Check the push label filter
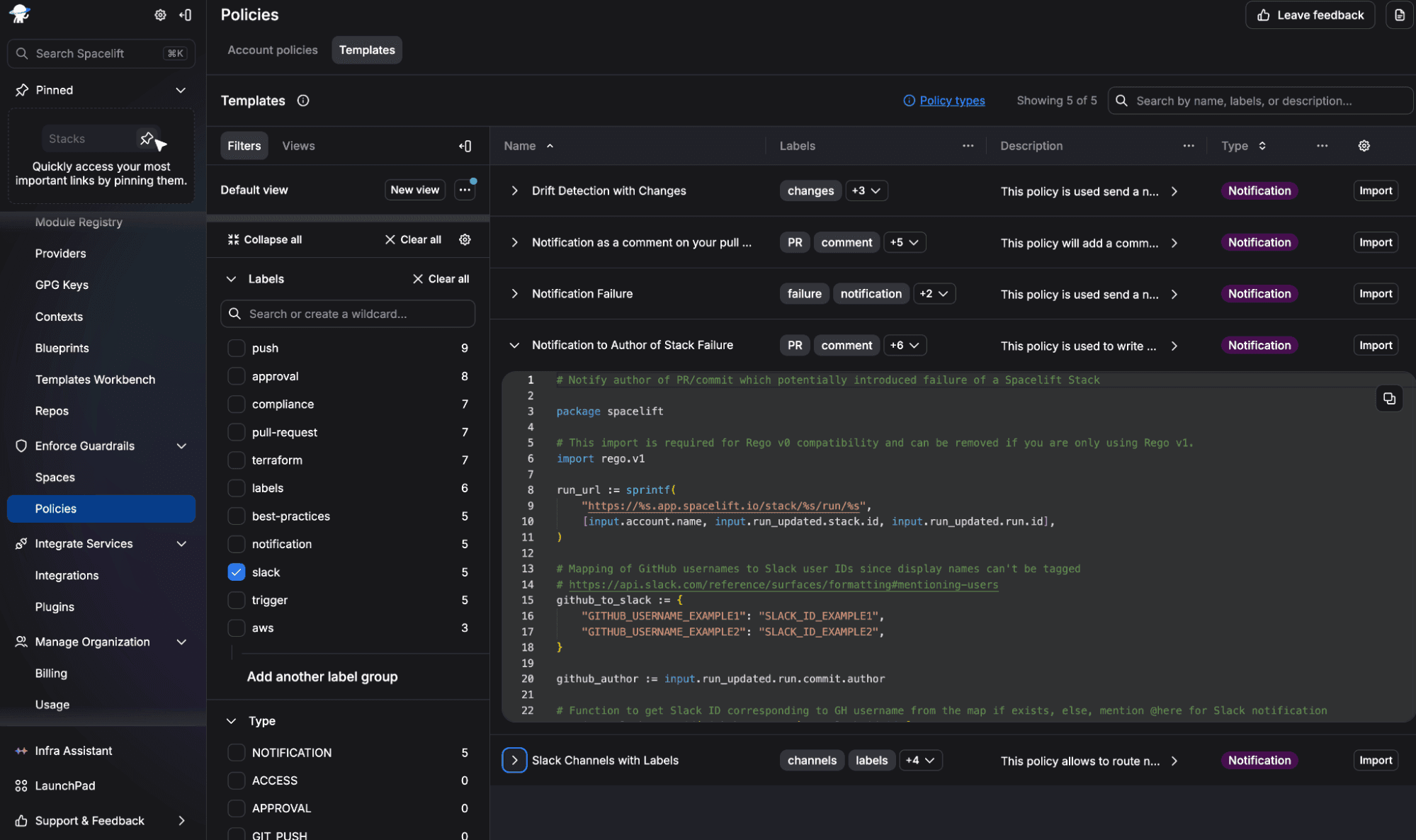Image resolution: width=1416 pixels, height=840 pixels. tap(236, 348)
